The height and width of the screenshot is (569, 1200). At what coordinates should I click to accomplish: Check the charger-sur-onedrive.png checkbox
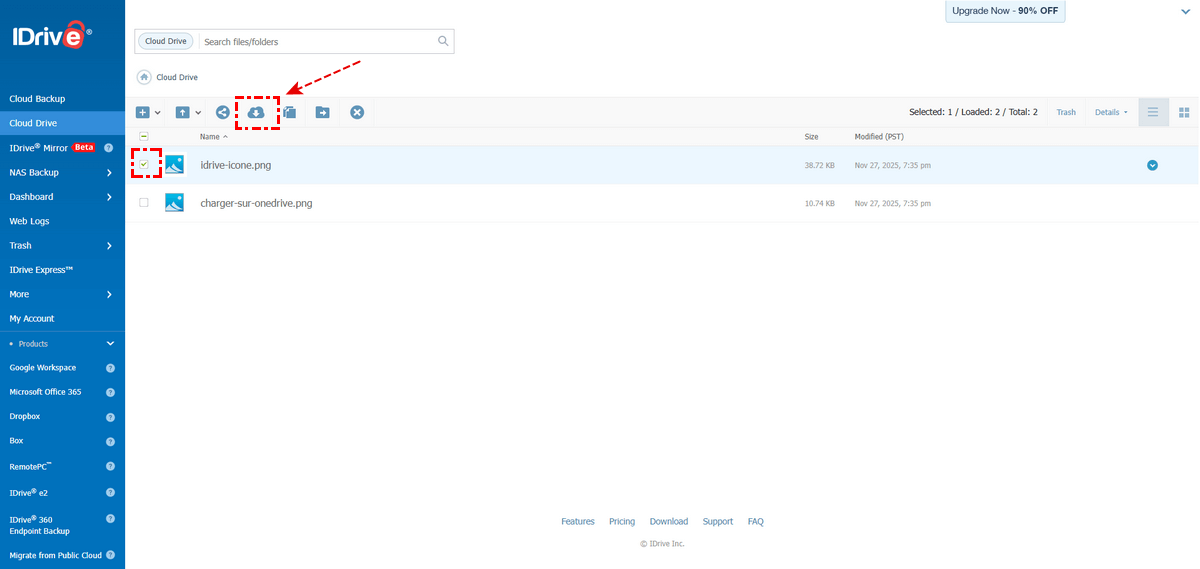coord(144,203)
